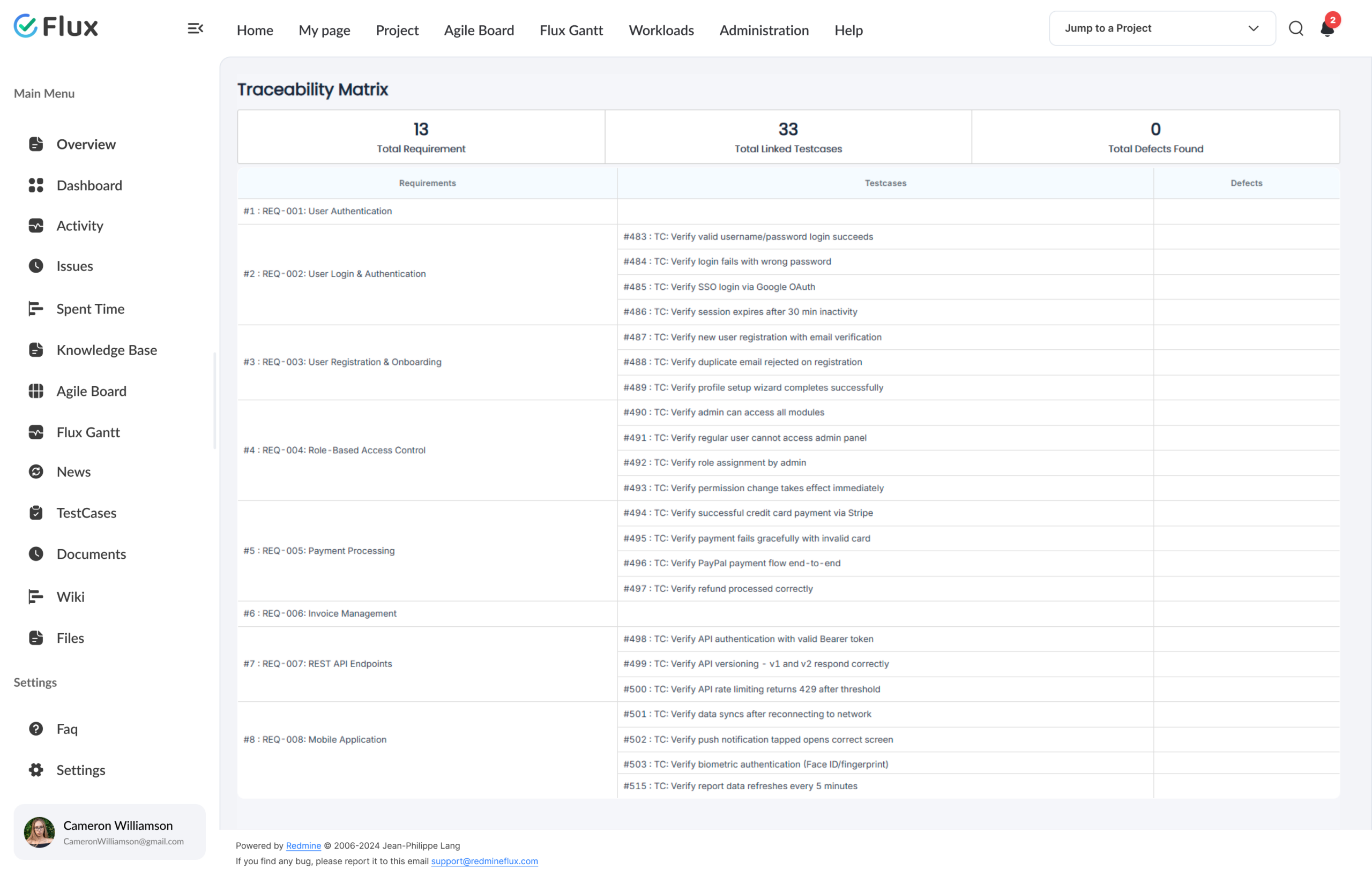
Task: Click the Flux logo
Action: coord(56,26)
